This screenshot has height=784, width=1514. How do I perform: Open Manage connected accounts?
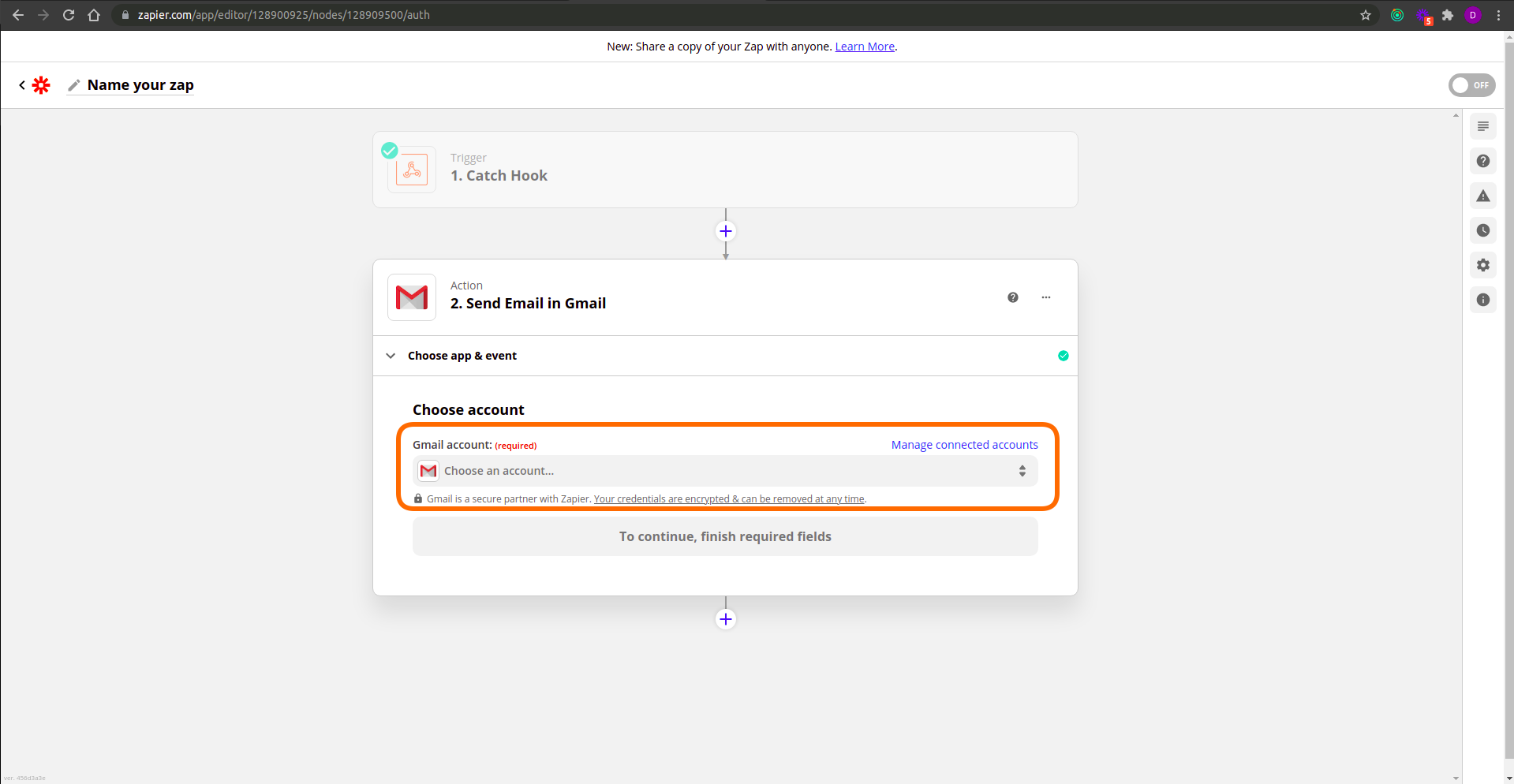click(965, 445)
